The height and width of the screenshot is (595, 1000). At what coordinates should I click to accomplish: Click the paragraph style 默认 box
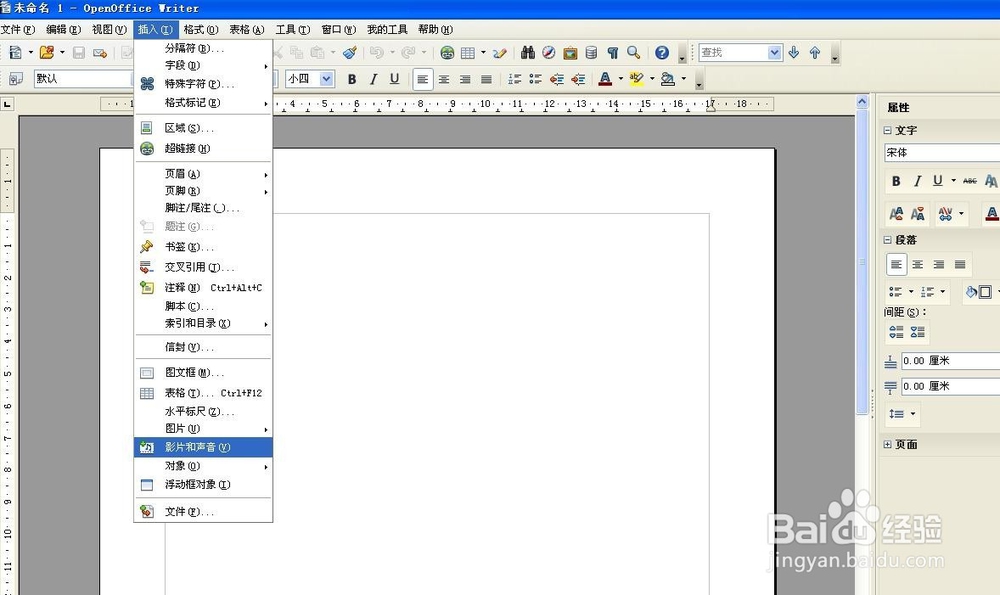pos(84,79)
